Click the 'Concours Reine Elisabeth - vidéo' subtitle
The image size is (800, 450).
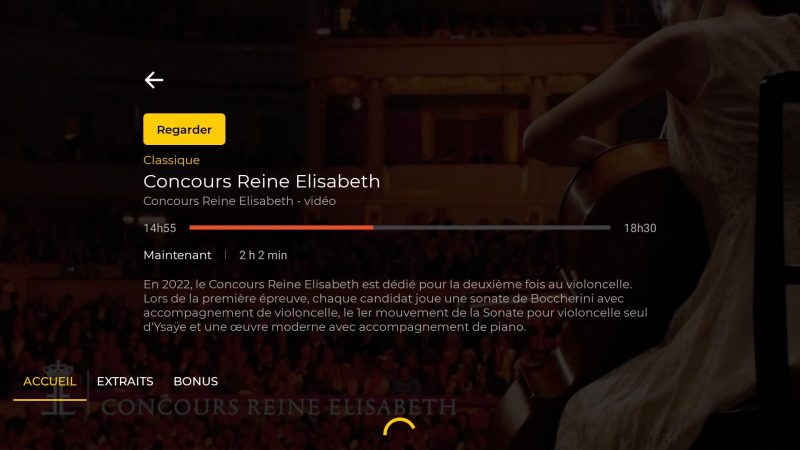pos(239,201)
